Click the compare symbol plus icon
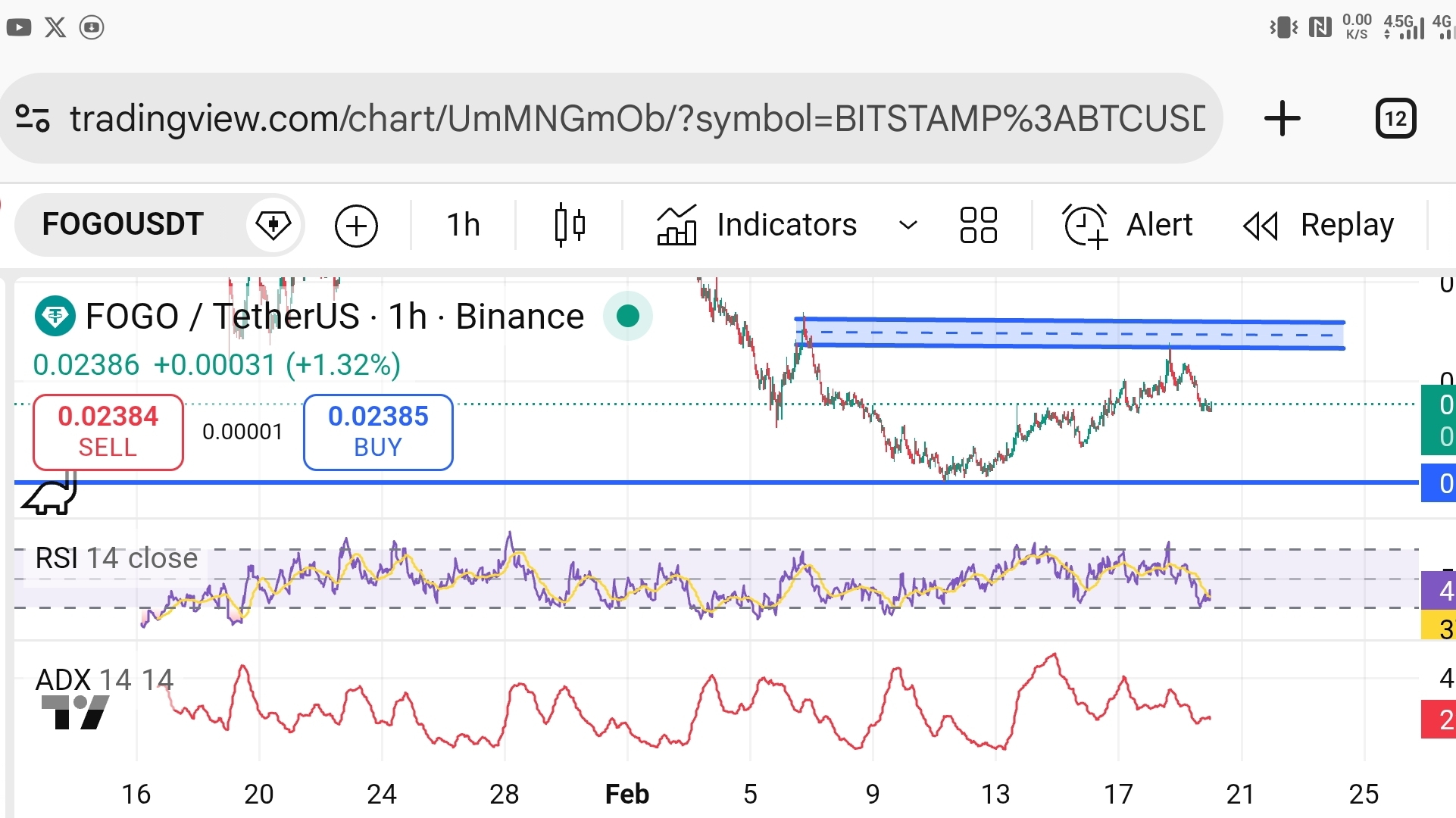 tap(356, 226)
